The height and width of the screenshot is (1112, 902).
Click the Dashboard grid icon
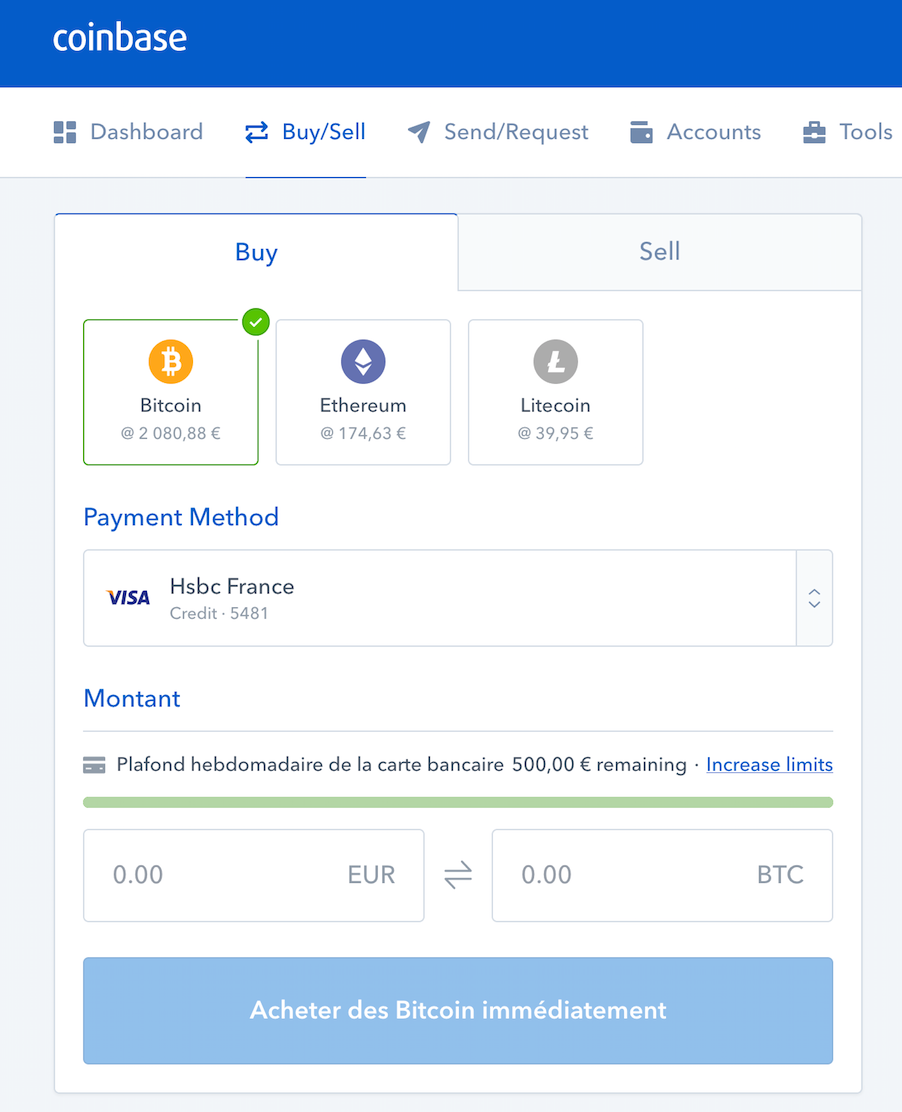(x=65, y=132)
